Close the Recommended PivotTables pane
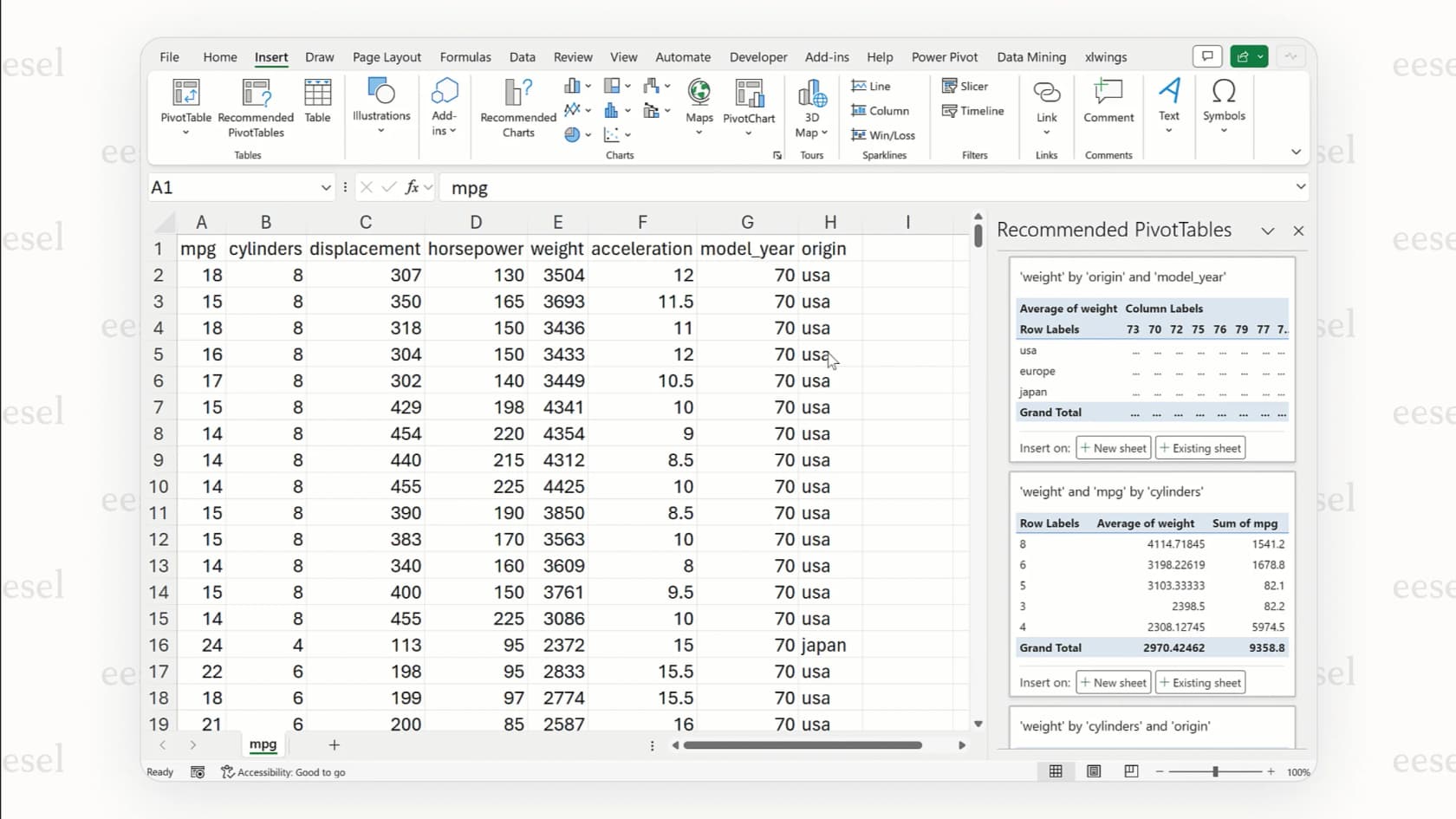Viewport: 1456px width, 819px height. pyautogui.click(x=1298, y=231)
